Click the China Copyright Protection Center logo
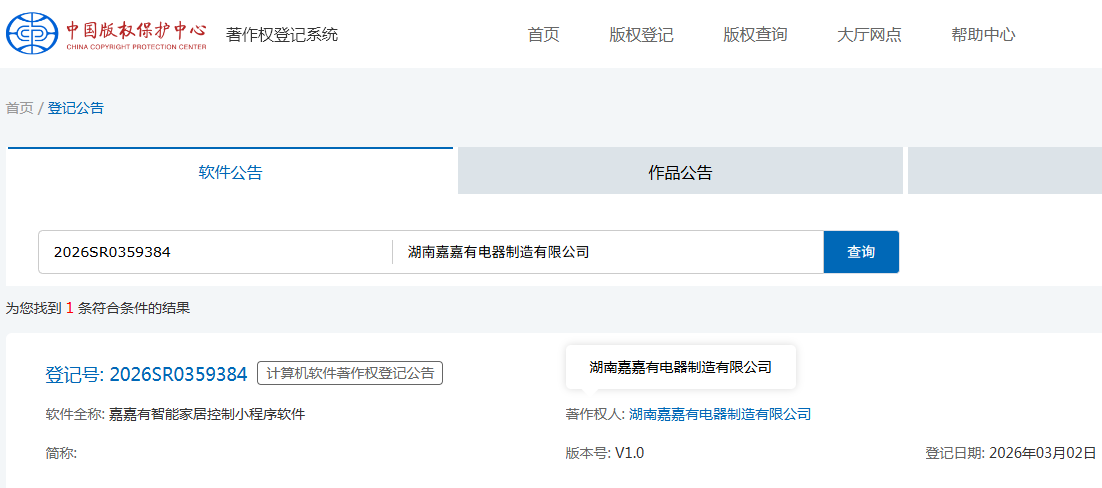The width and height of the screenshot is (1102, 488). coord(107,34)
